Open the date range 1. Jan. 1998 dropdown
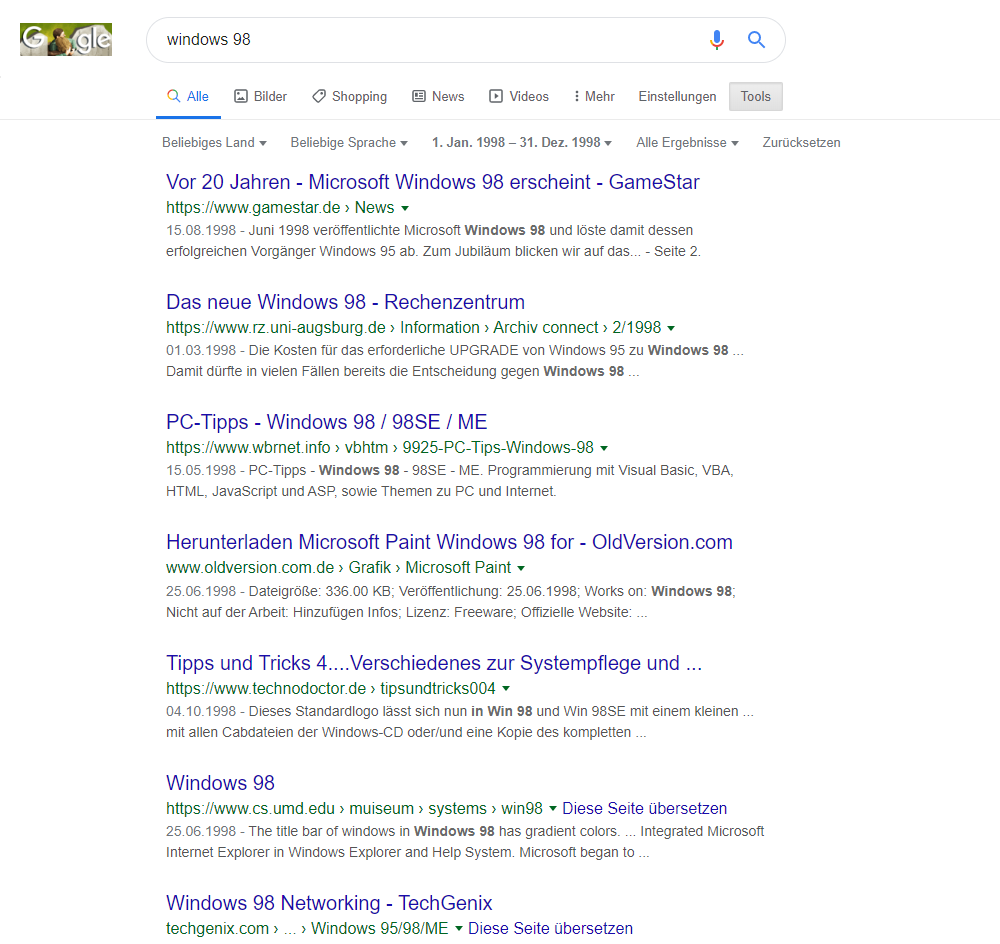The image size is (1000, 944). pos(522,142)
